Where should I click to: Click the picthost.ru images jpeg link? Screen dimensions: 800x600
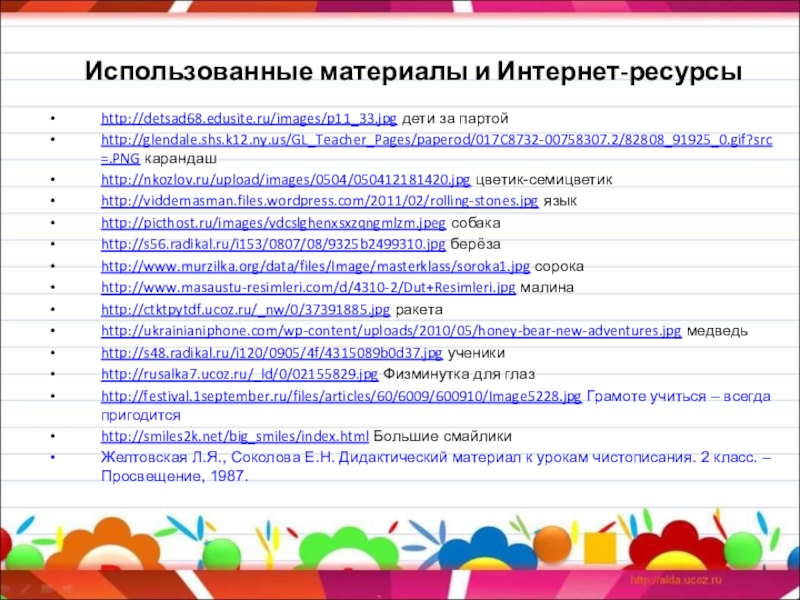(273, 223)
